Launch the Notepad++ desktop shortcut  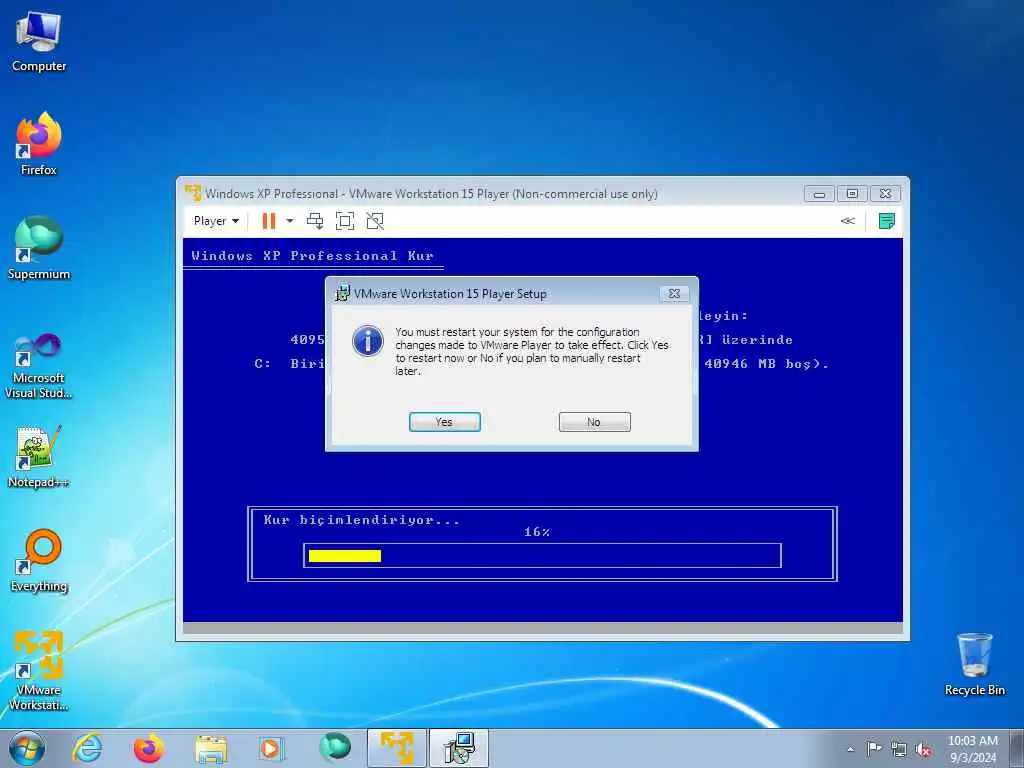(x=39, y=457)
